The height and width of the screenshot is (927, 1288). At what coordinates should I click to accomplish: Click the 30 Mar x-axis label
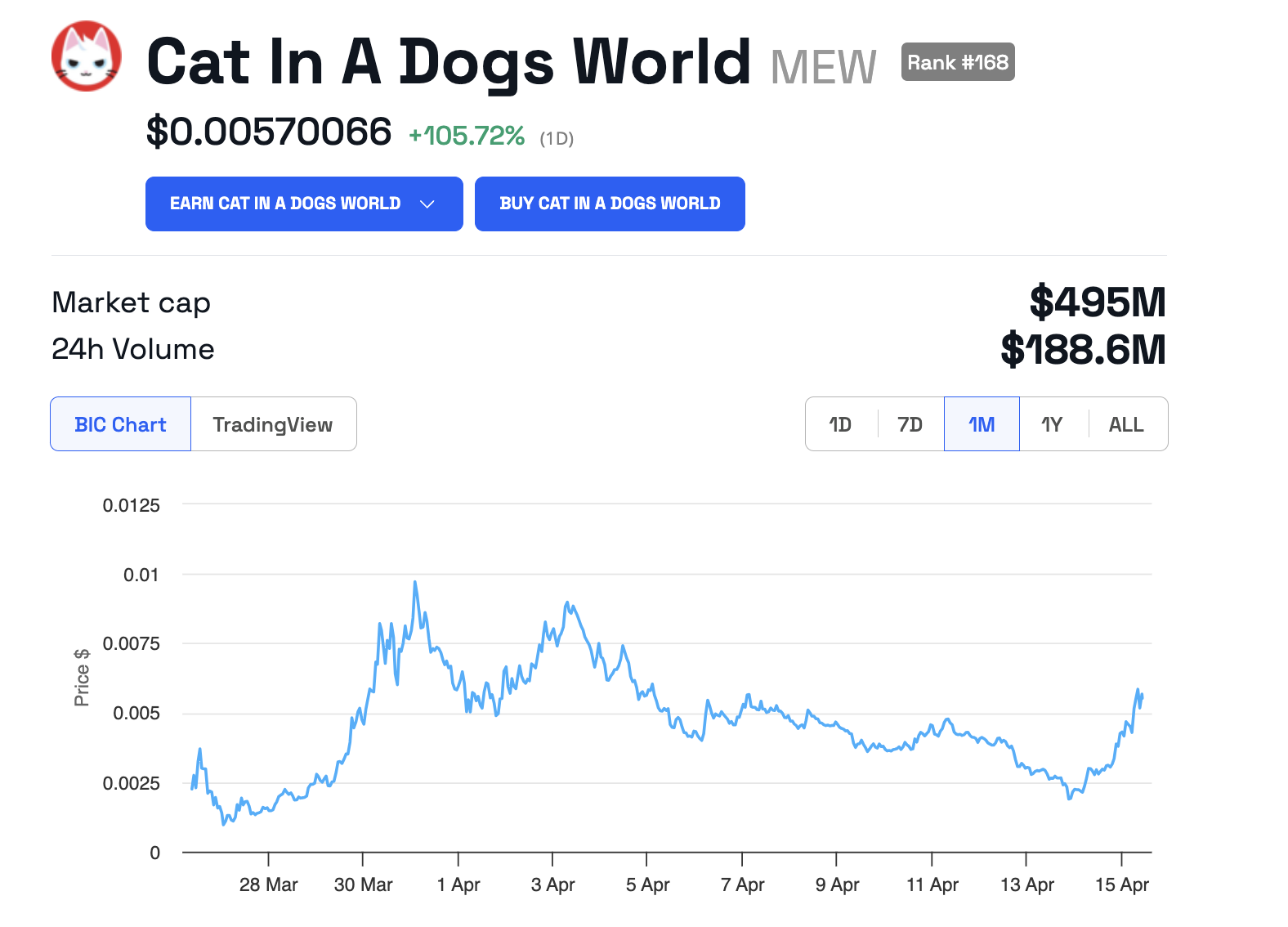point(364,884)
